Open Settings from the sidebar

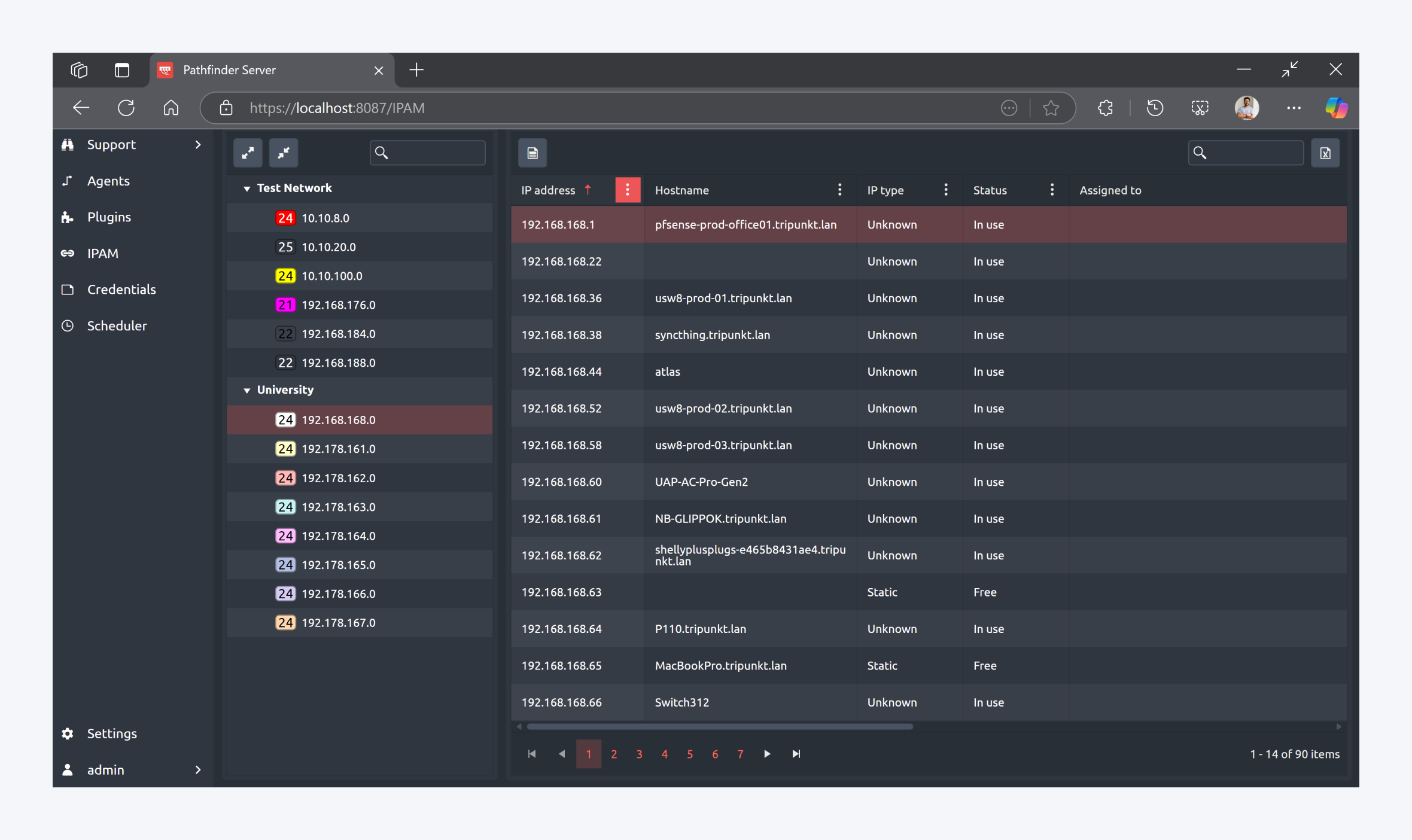(112, 734)
